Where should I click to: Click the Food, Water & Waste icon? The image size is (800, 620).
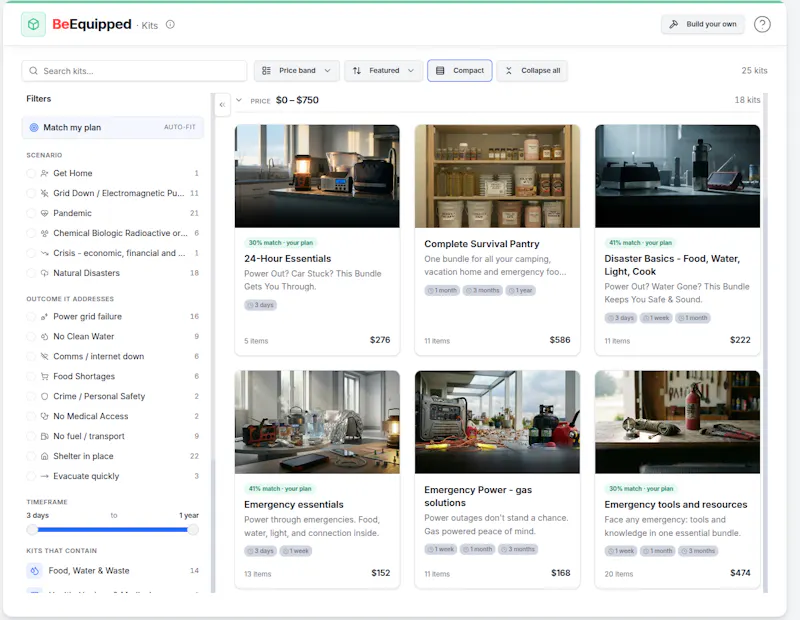pos(34,571)
